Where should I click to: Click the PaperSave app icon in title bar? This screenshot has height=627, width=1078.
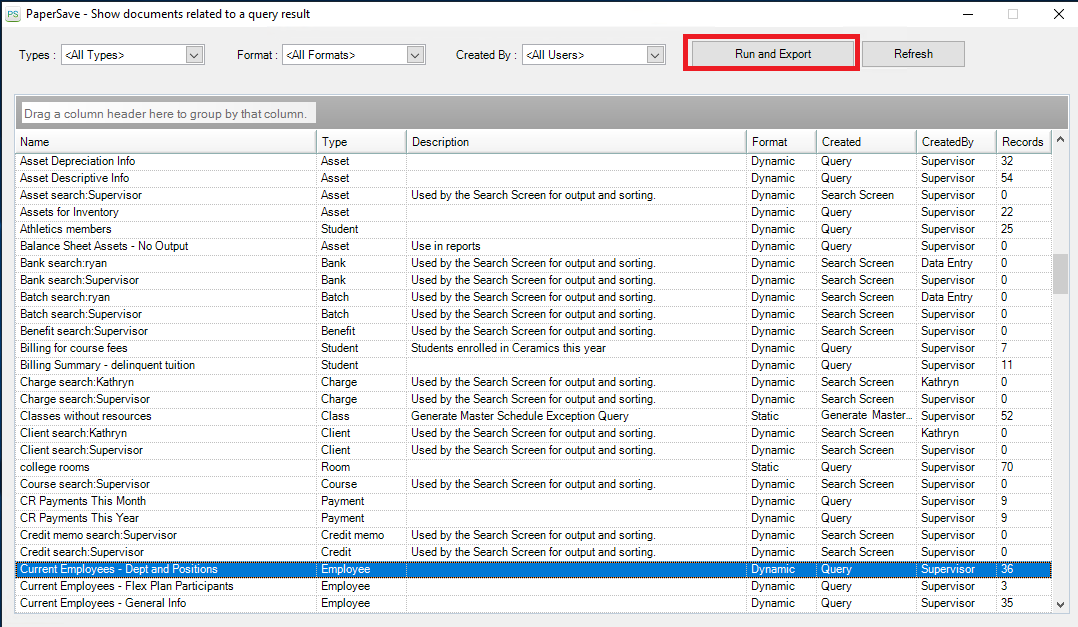click(x=12, y=14)
